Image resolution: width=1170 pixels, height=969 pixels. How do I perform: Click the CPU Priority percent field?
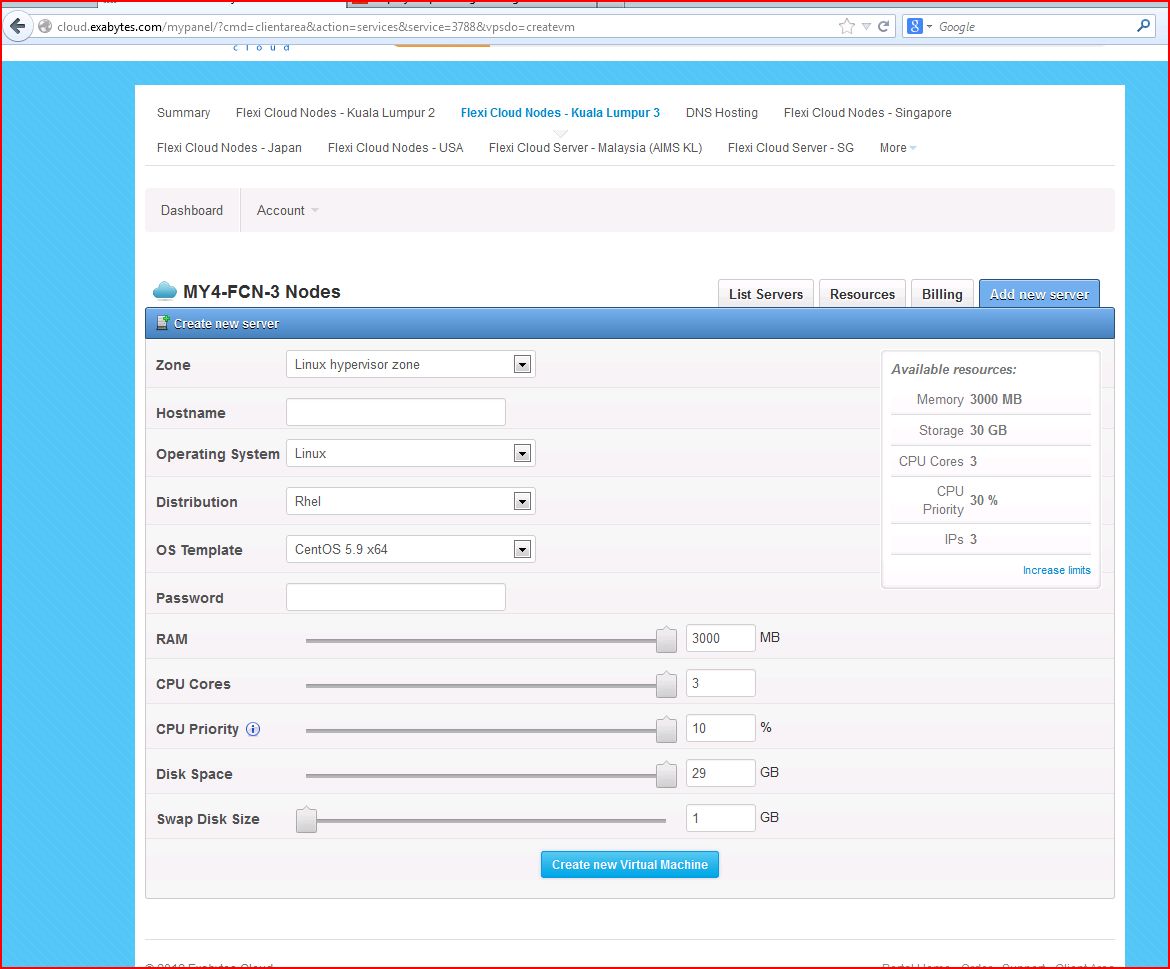pyautogui.click(x=720, y=727)
